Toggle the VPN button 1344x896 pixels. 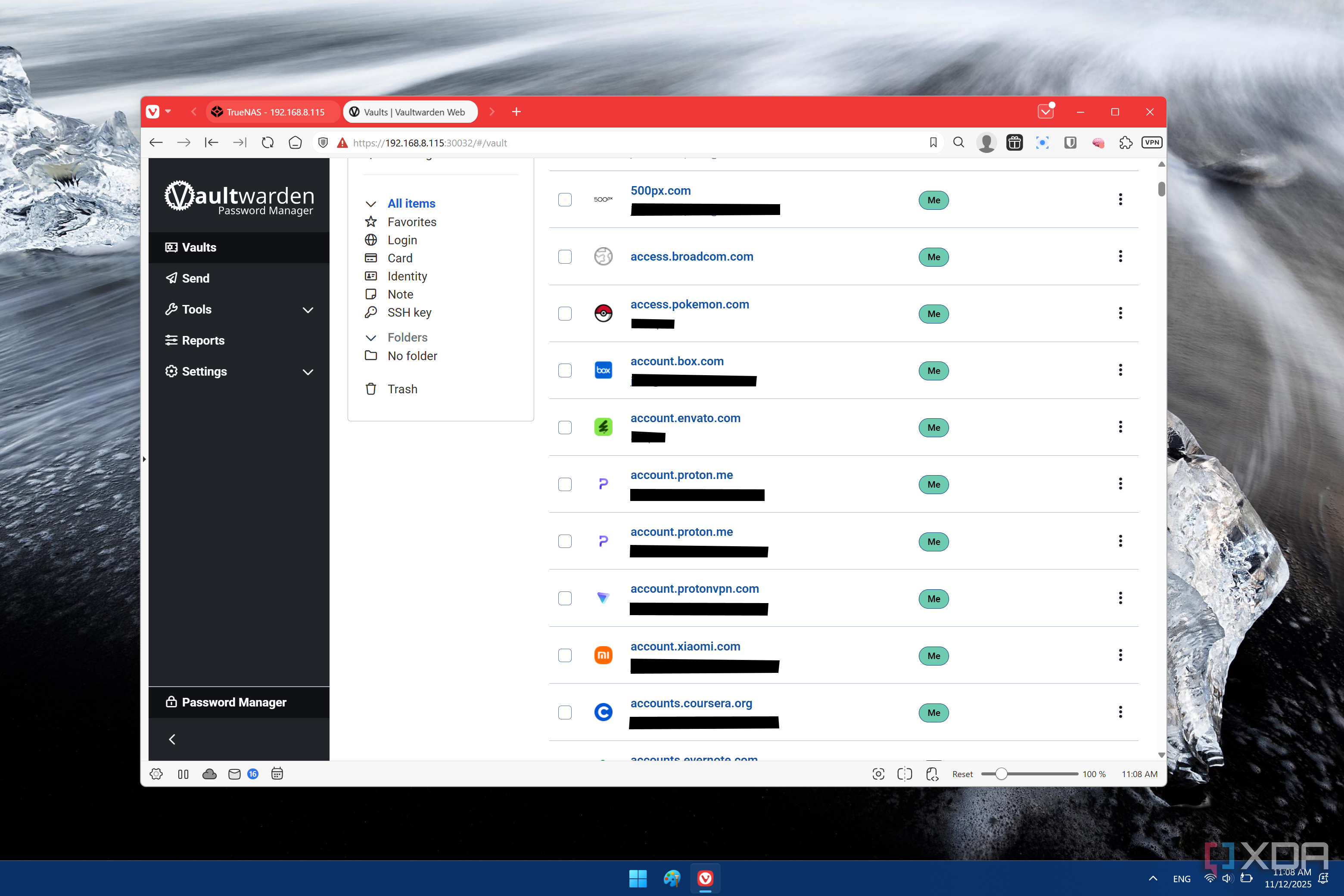point(1151,142)
